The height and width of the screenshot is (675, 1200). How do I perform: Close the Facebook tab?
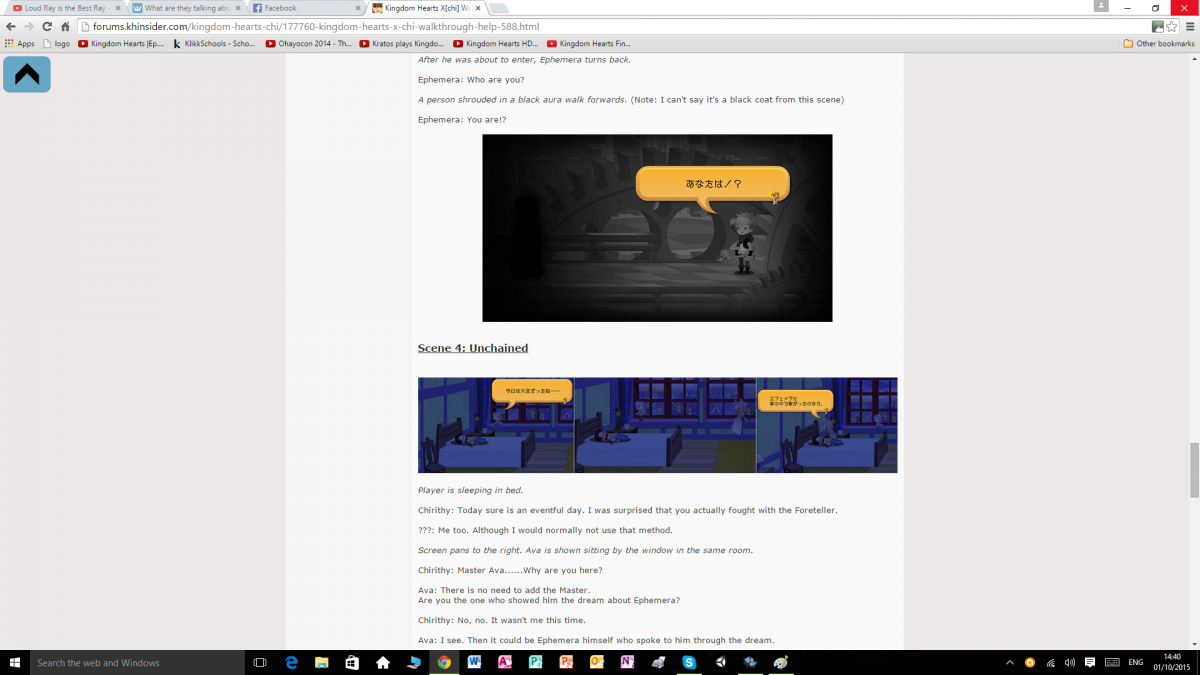(358, 8)
